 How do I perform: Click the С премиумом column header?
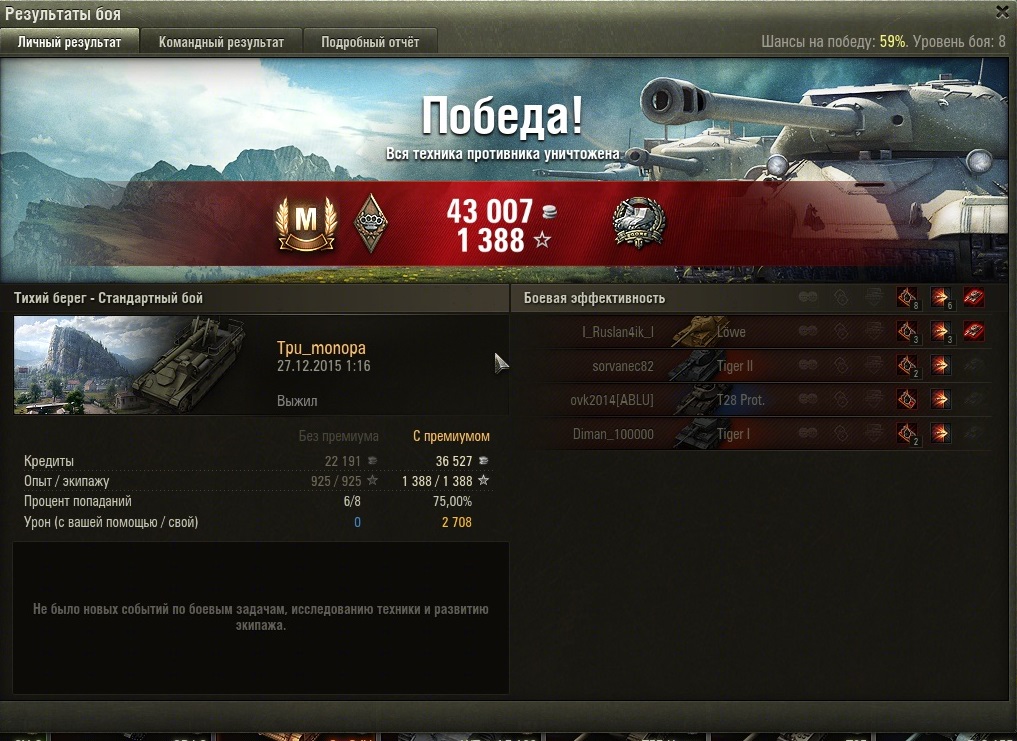click(451, 436)
